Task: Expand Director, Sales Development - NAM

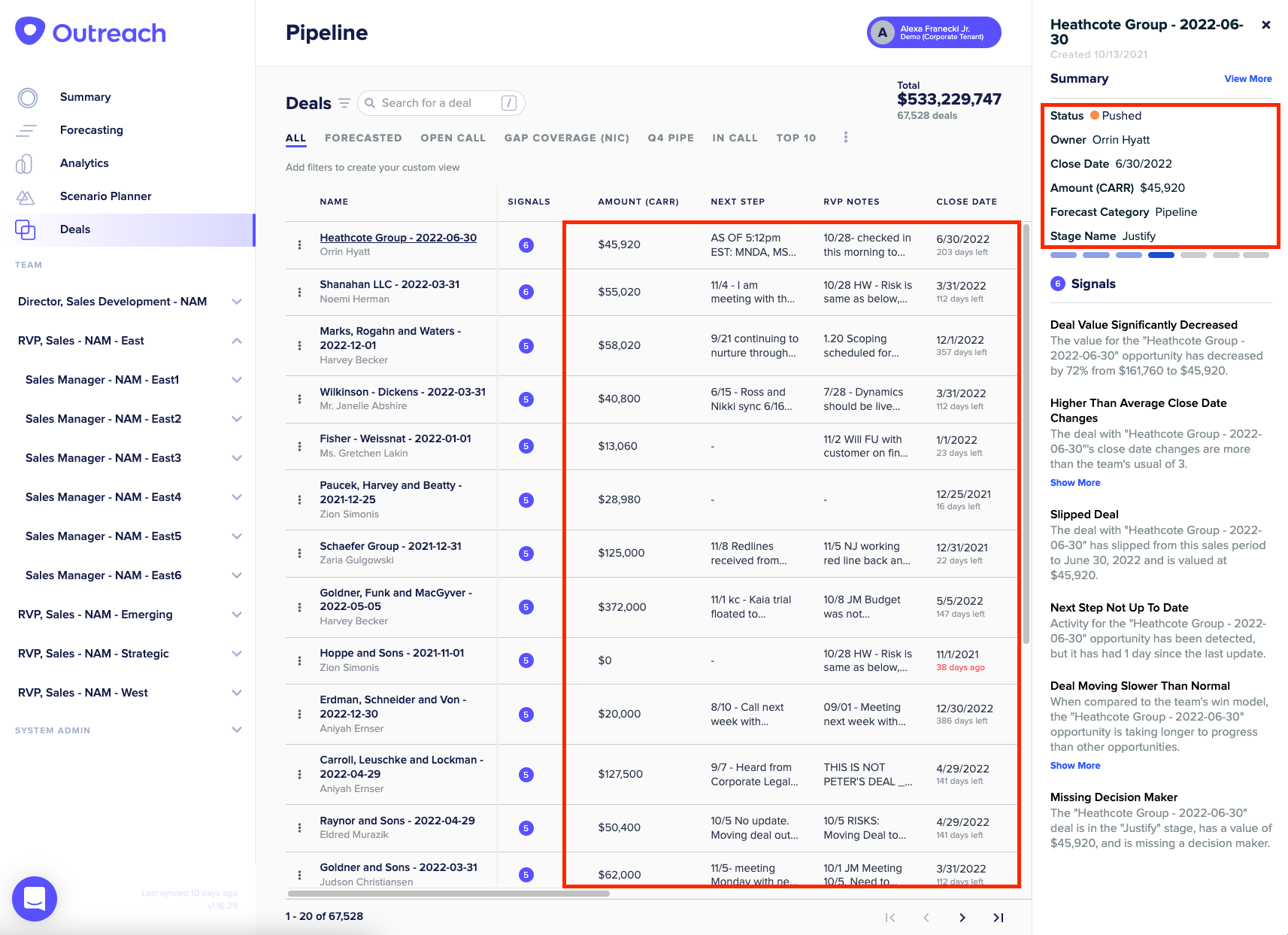Action: coord(237,302)
